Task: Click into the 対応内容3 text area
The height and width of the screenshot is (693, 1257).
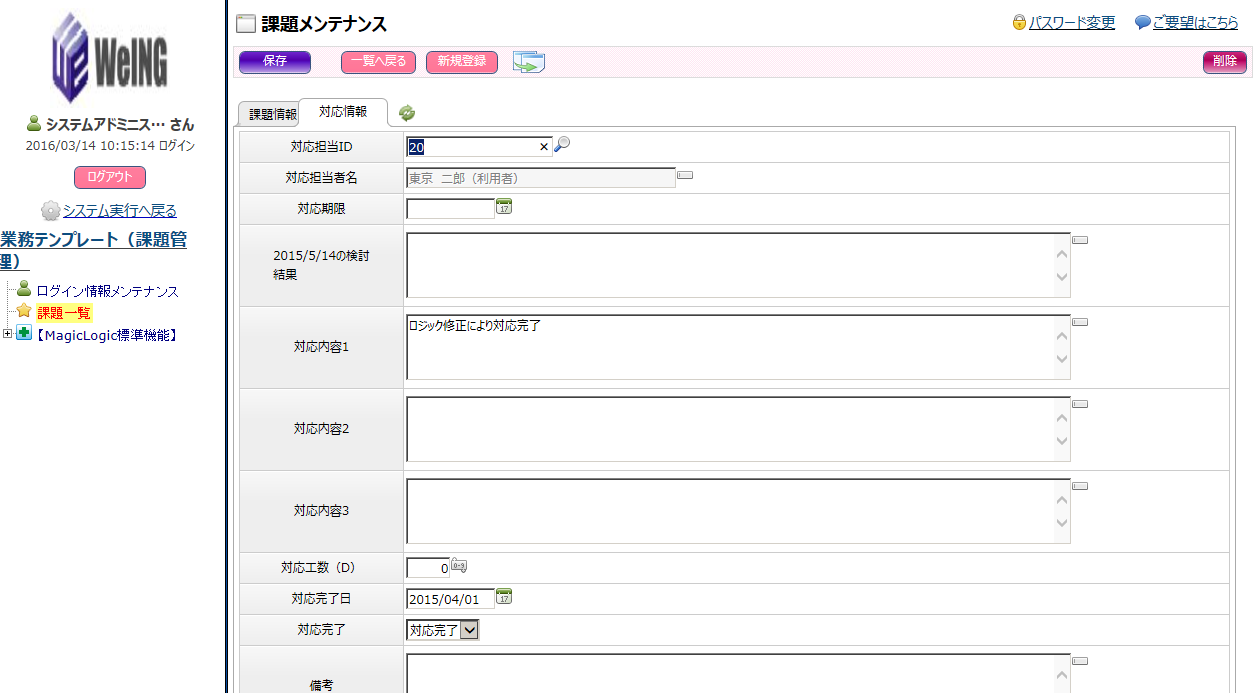Action: tap(737, 511)
